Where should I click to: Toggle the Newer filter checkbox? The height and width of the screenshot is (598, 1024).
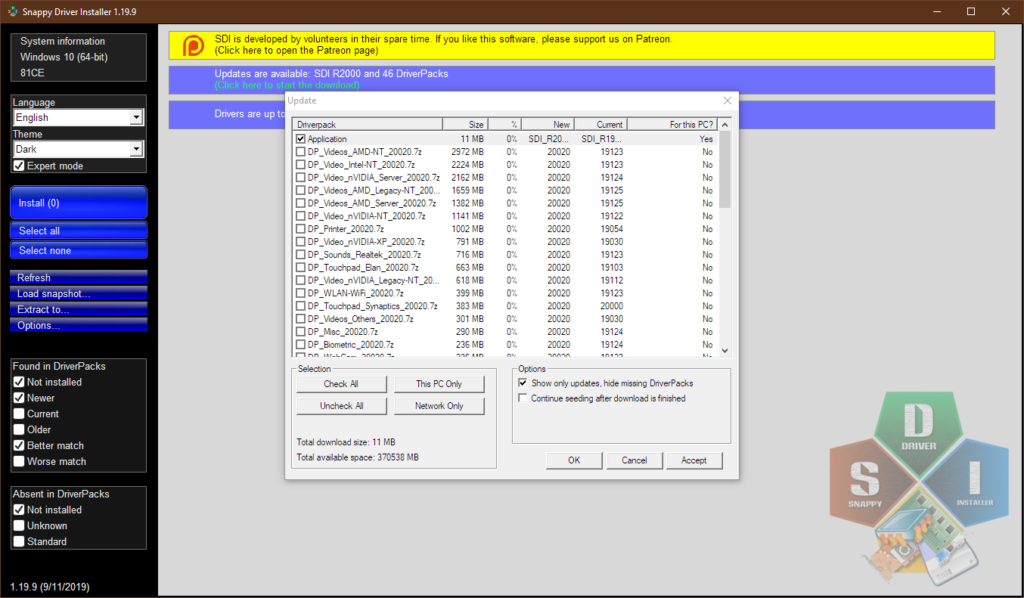(19, 398)
